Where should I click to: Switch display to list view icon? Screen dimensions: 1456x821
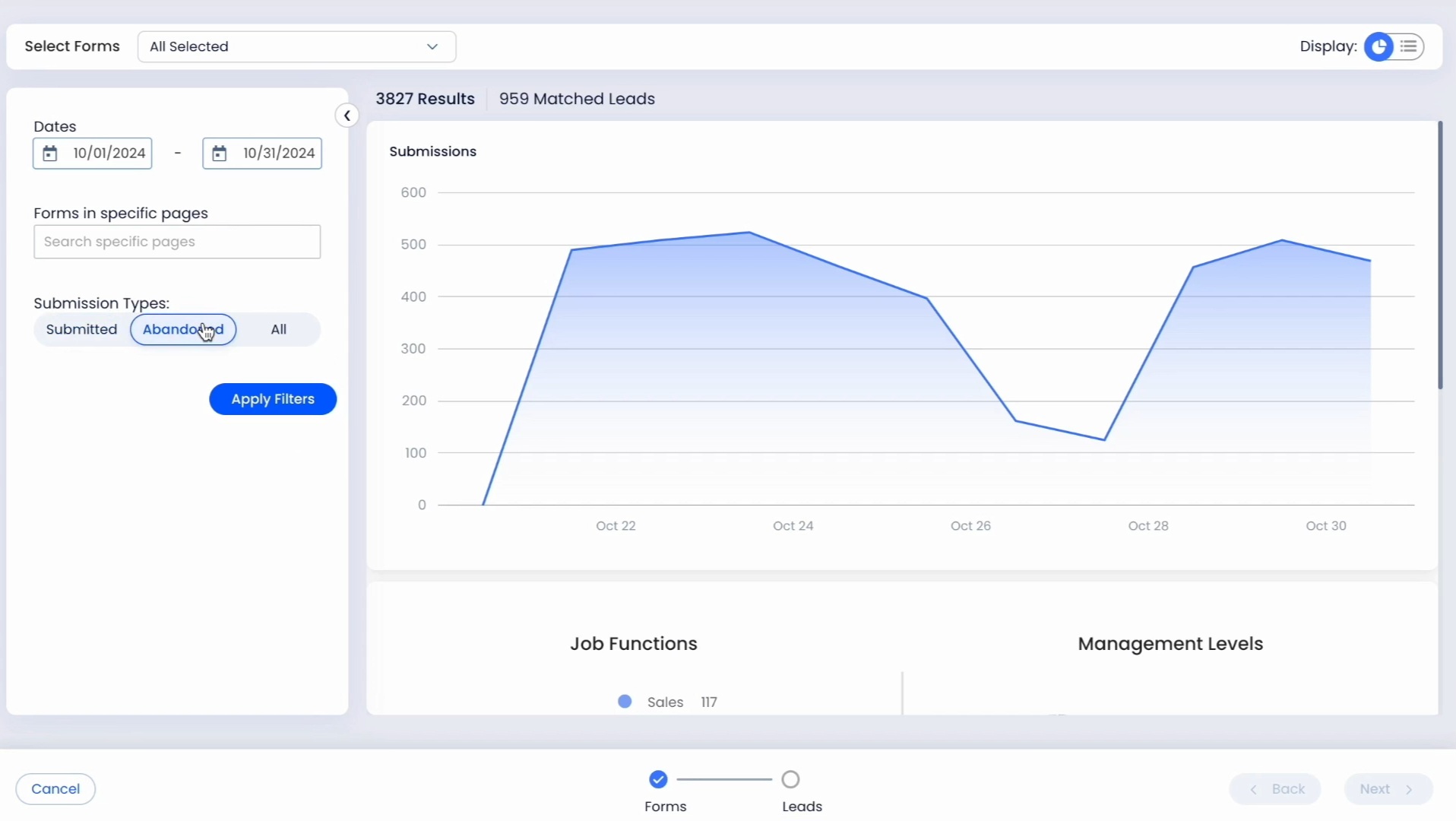pyautogui.click(x=1409, y=46)
